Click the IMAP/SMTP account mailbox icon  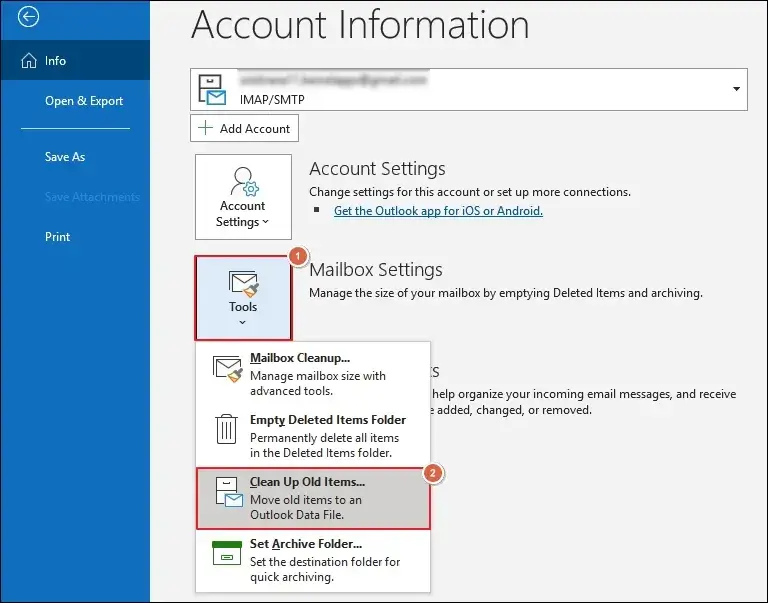point(212,89)
